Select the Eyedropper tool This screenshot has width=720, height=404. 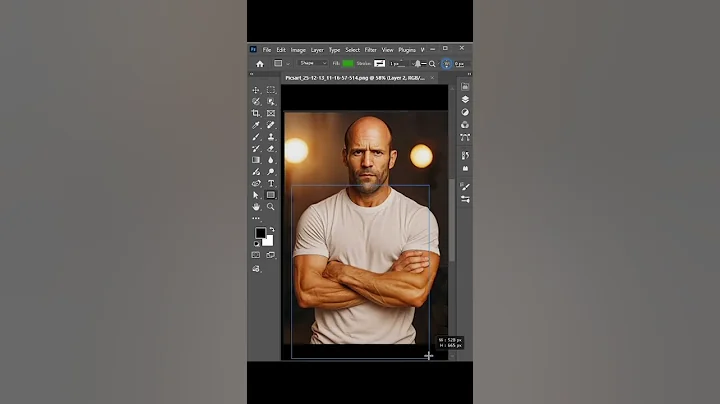click(256, 125)
